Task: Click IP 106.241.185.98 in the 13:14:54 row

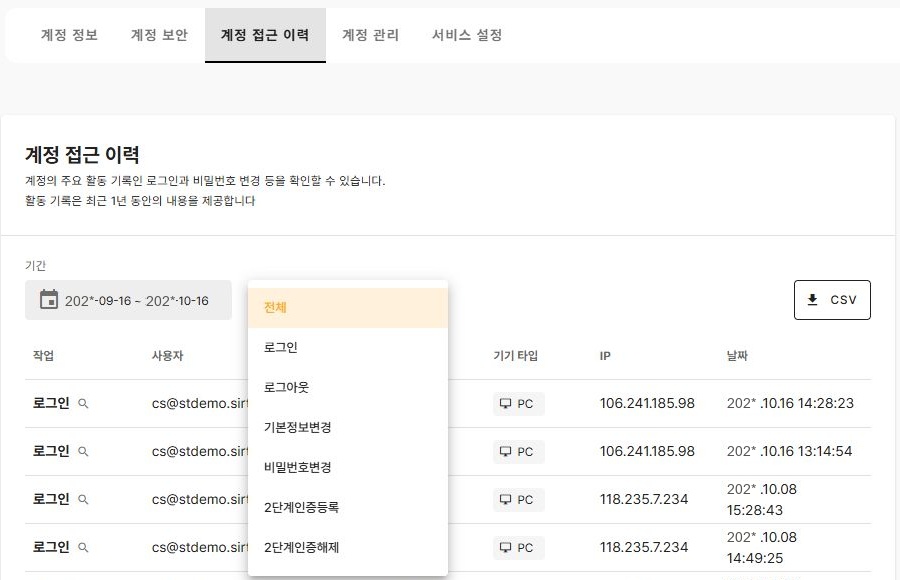Action: (x=647, y=451)
